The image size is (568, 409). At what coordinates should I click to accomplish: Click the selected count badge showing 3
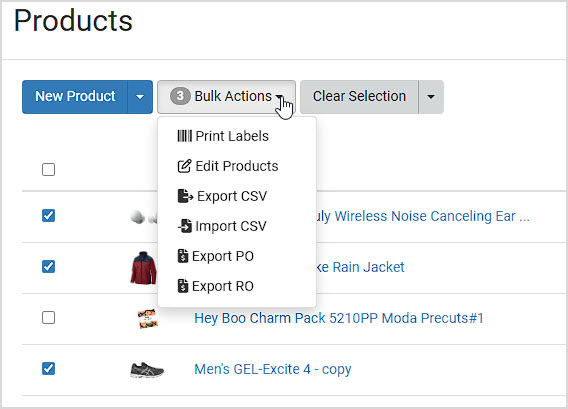click(180, 96)
